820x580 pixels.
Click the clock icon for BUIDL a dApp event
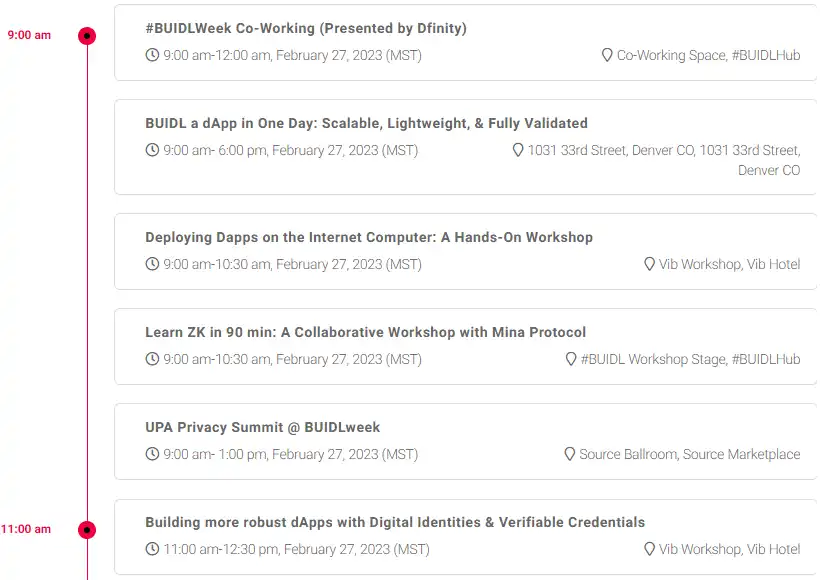(152, 150)
